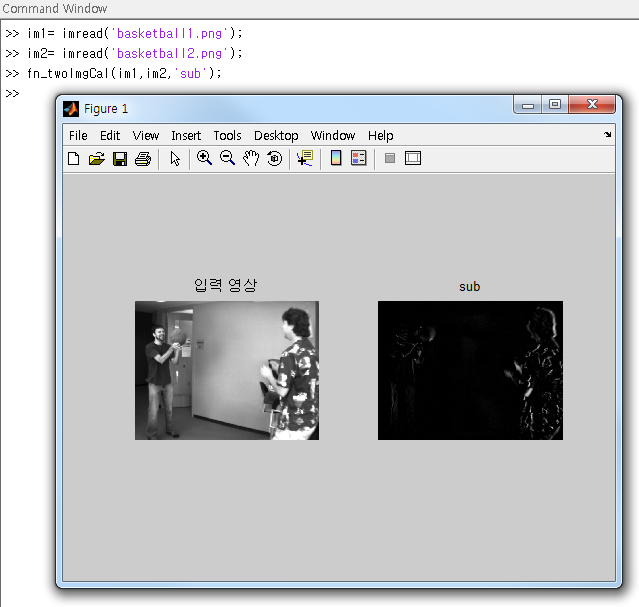The image size is (639, 607).
Task: Open a file with the folder icon
Action: pyautogui.click(x=97, y=159)
